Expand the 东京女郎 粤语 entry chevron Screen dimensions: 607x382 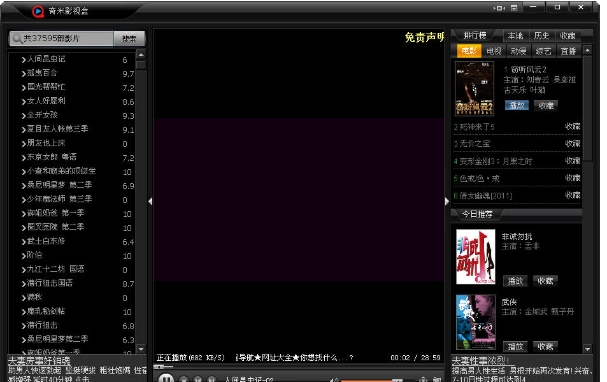[x=24, y=158]
